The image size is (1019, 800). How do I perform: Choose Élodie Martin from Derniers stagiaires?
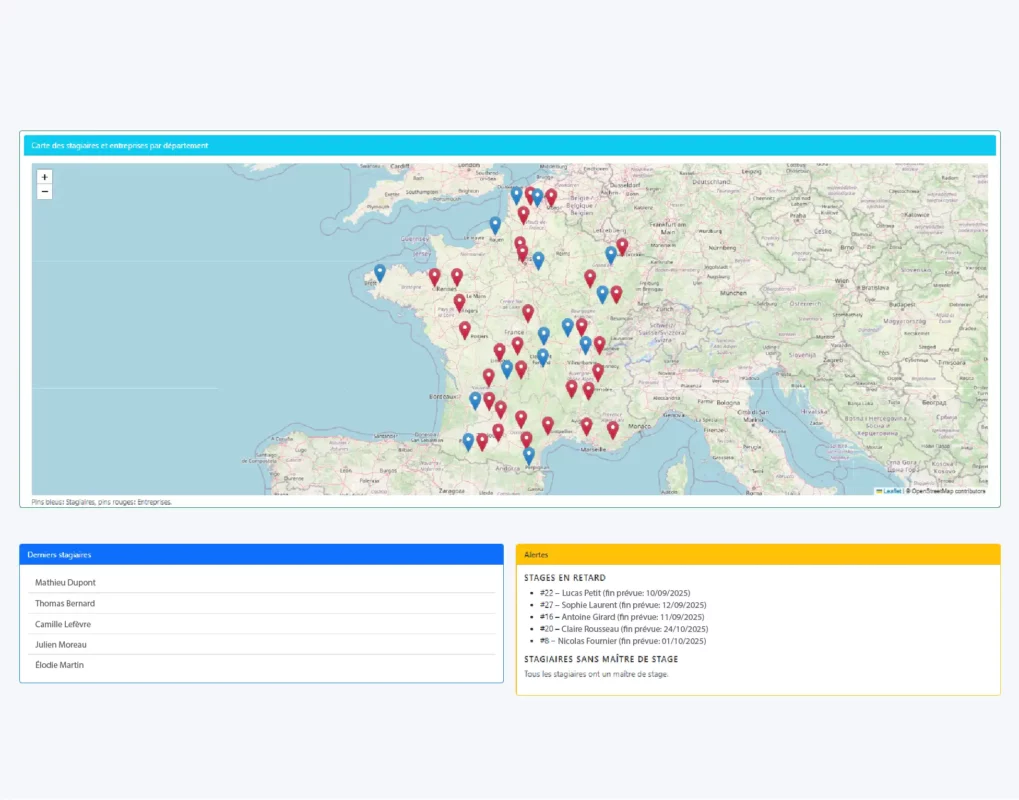click(59, 665)
